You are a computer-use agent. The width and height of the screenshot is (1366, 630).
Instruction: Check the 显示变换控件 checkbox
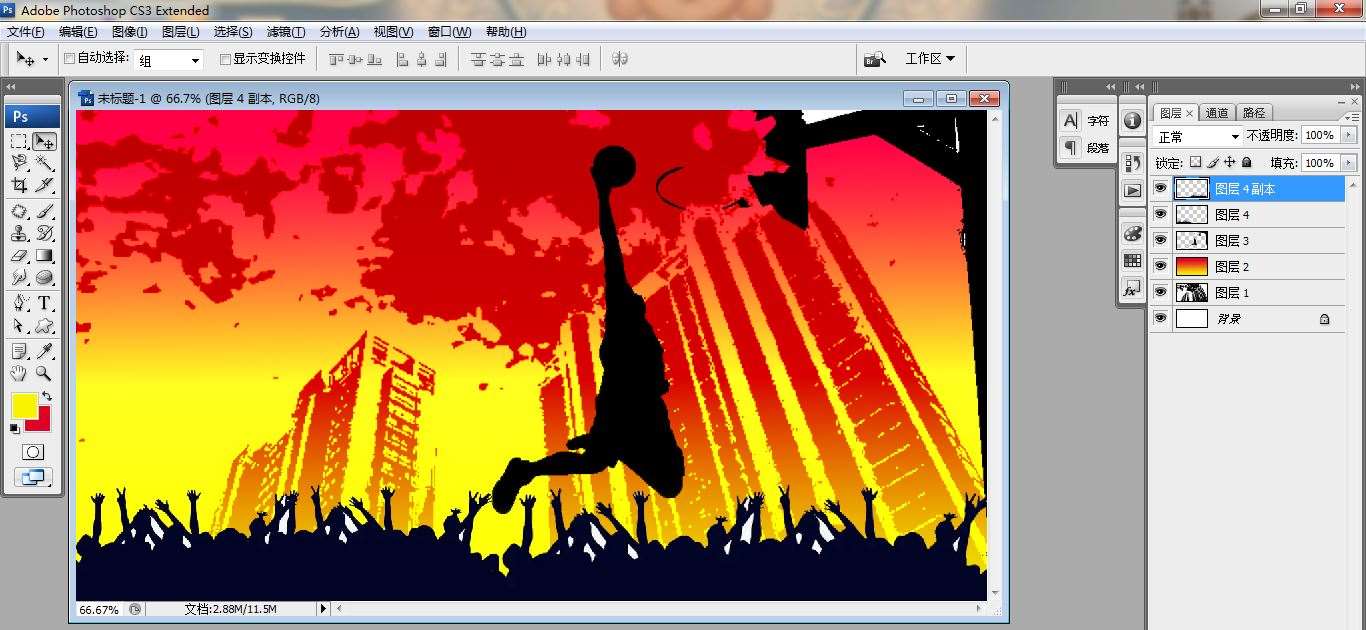tap(225, 59)
